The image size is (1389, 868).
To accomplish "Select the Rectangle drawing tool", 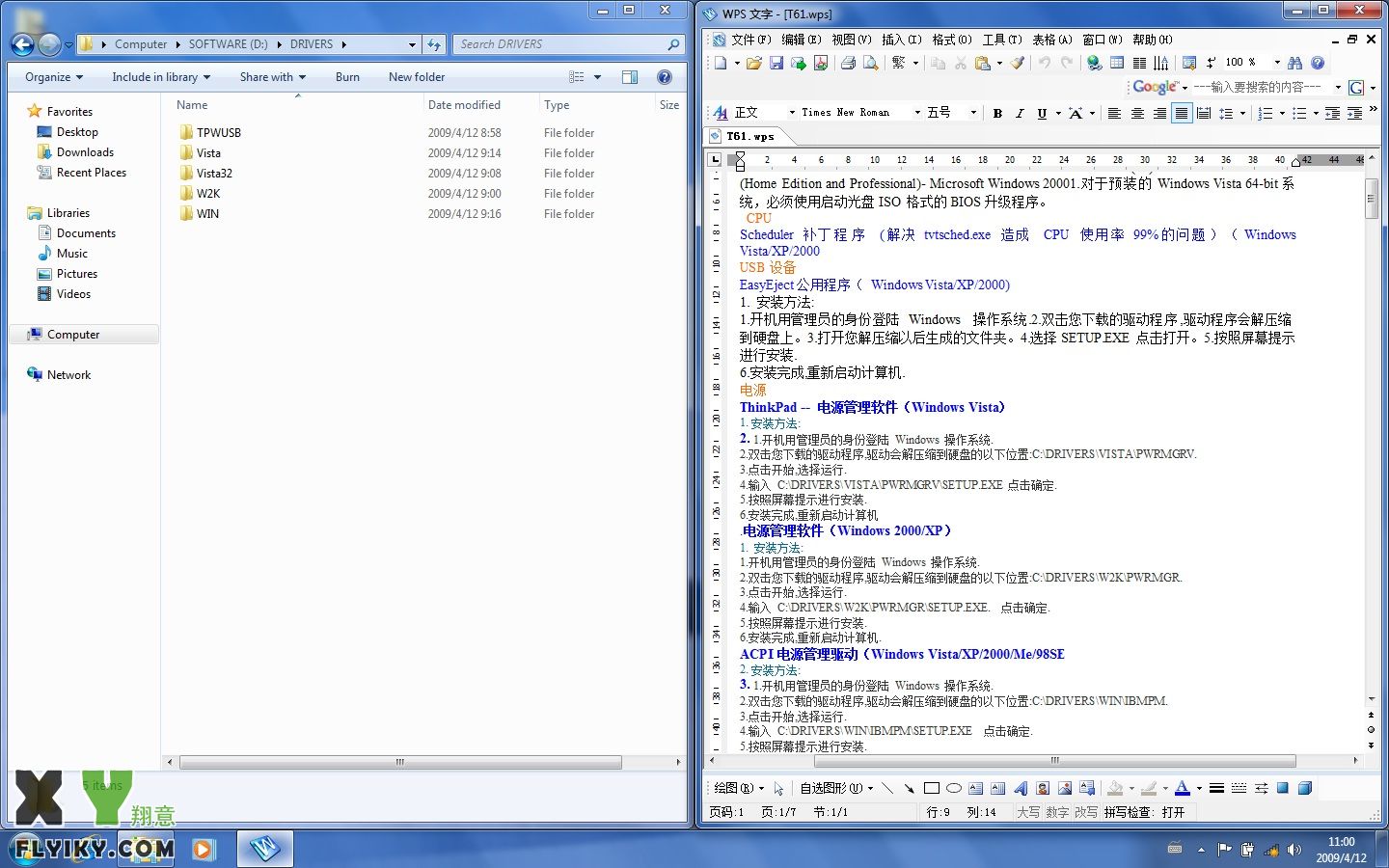I will click(x=932, y=788).
